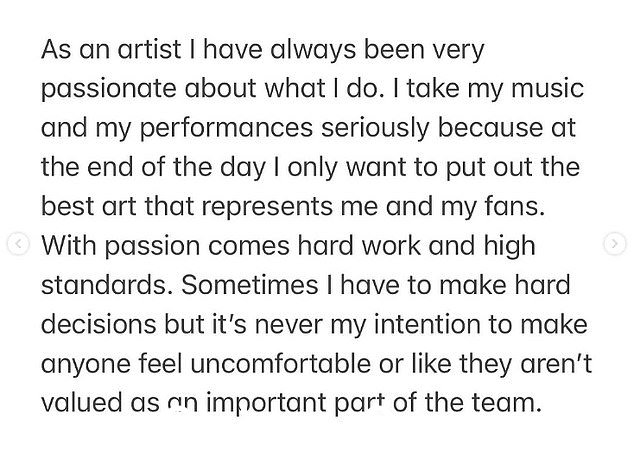Click the long word "uncomfortable"

(x=280, y=363)
